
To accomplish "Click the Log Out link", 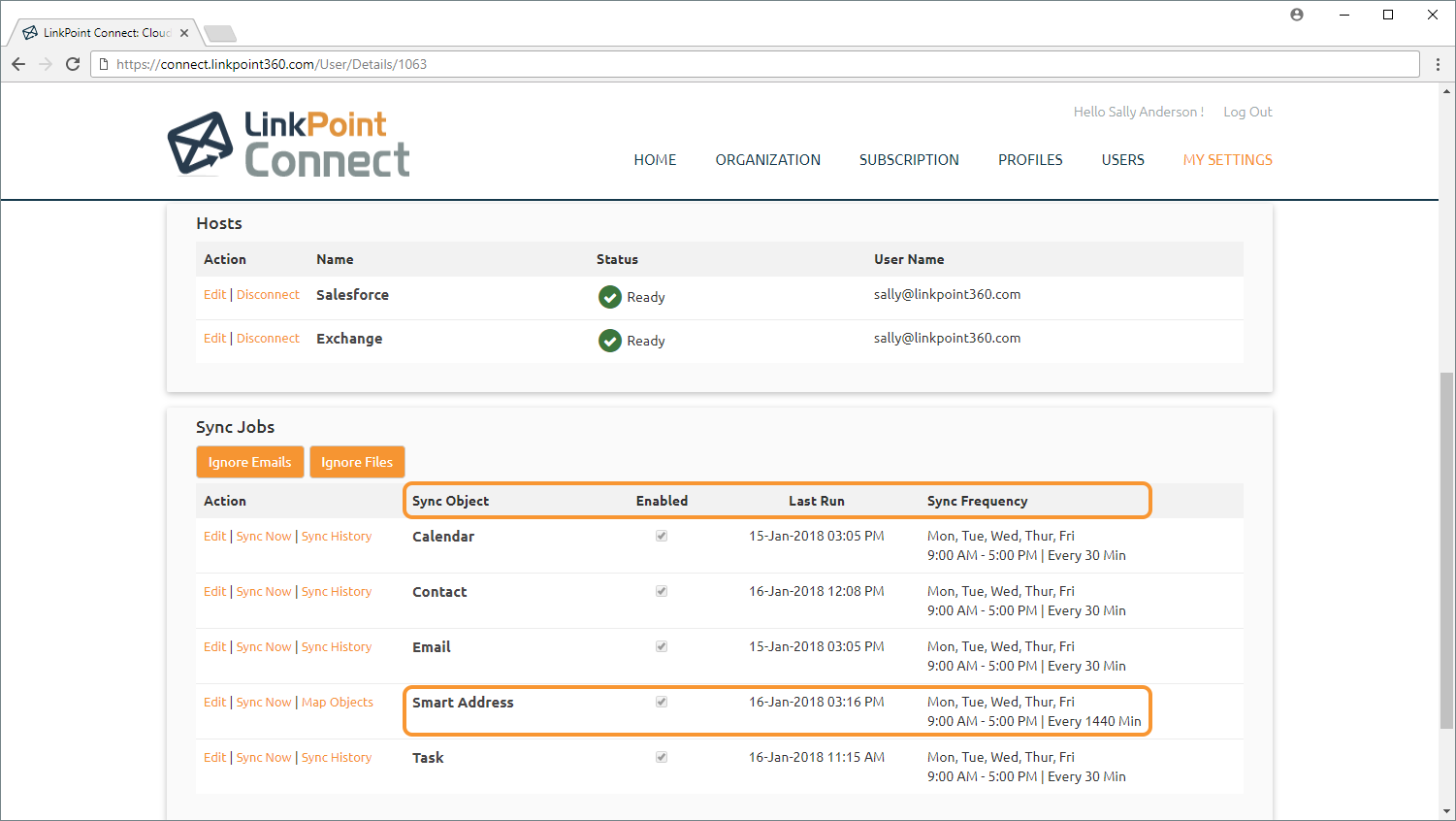I will 1247,112.
